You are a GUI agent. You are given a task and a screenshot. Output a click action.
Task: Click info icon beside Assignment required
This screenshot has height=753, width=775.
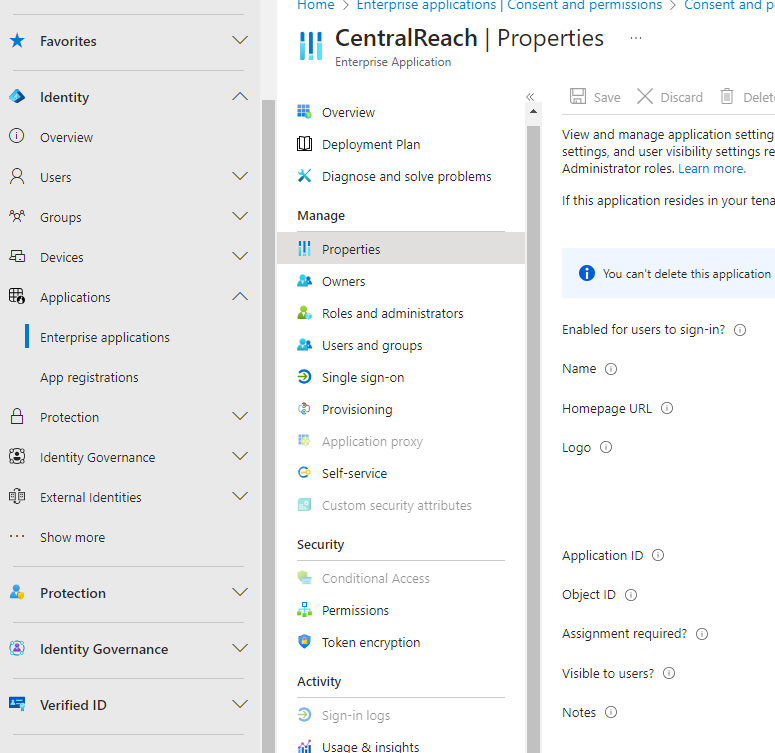pos(702,634)
